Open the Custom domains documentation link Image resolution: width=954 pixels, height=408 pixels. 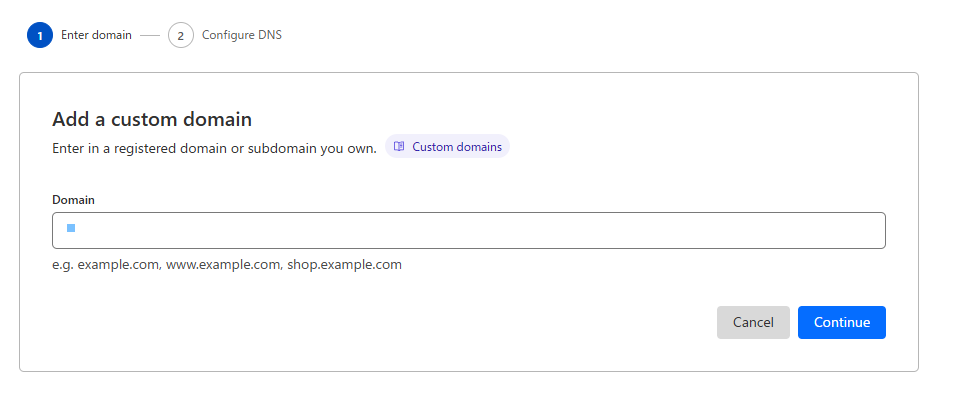pos(456,147)
